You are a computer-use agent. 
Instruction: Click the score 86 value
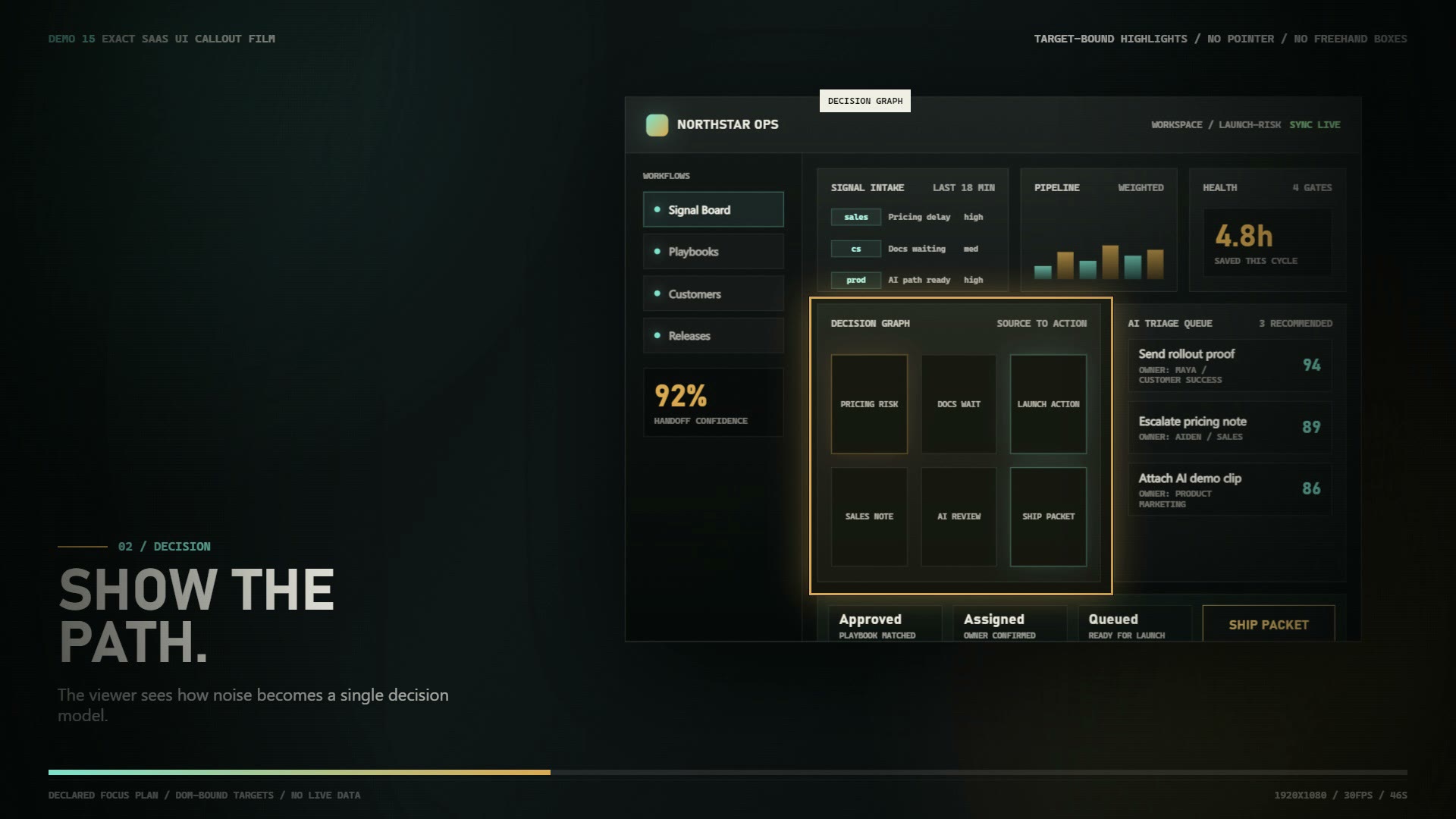1312,489
